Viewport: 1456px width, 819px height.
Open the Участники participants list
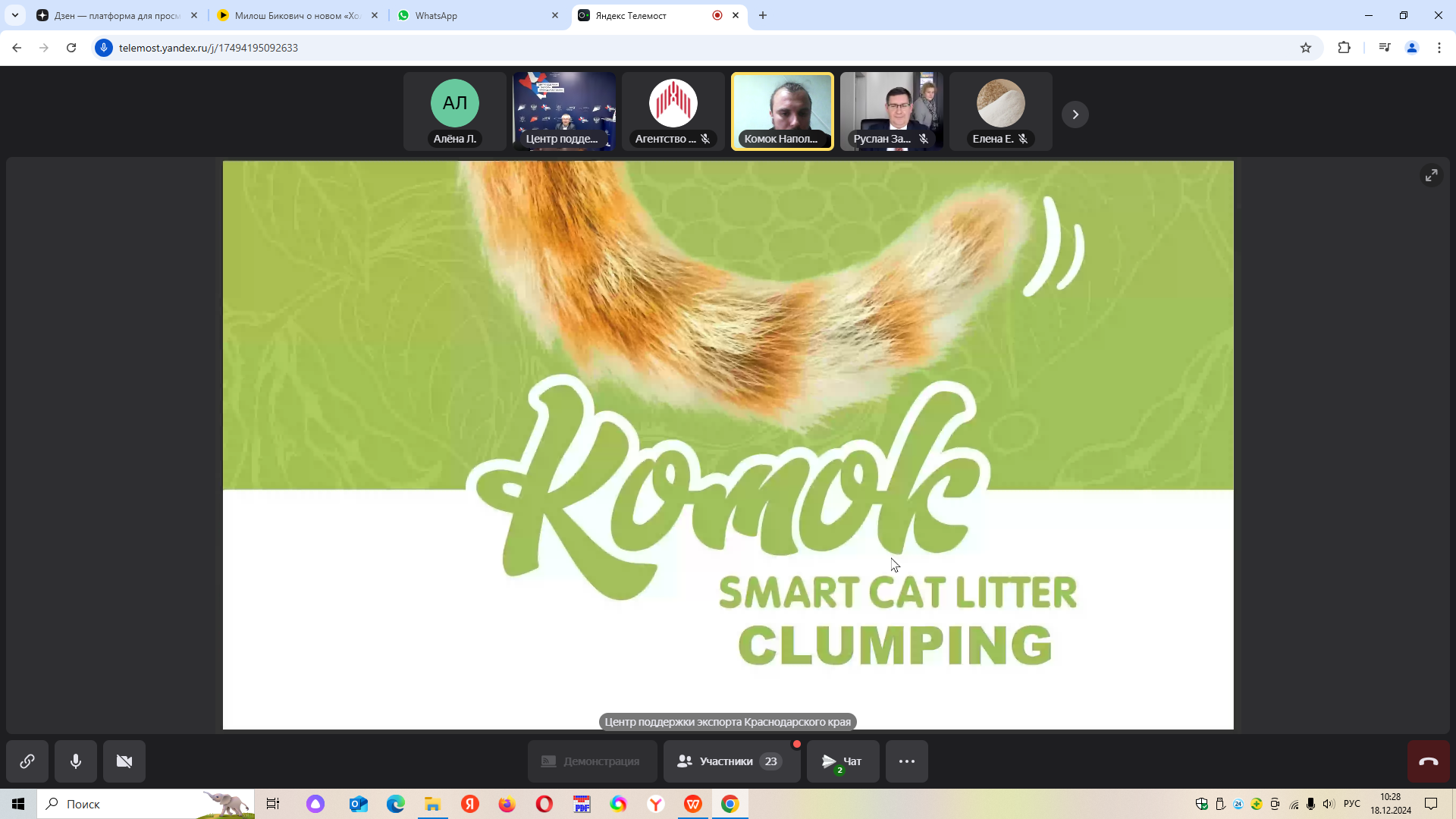[732, 761]
